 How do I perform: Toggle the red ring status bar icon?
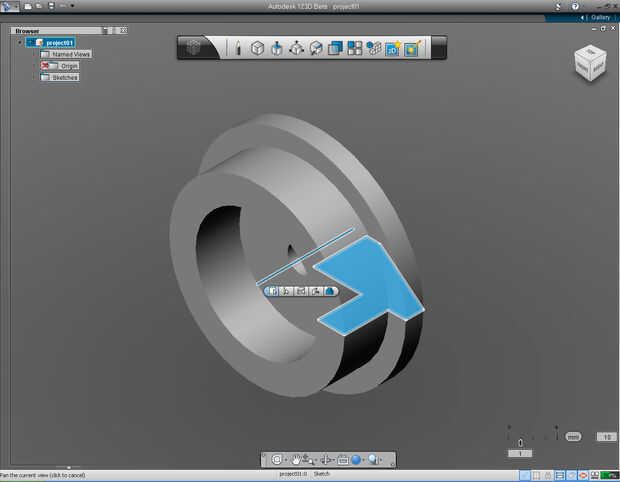click(583, 475)
